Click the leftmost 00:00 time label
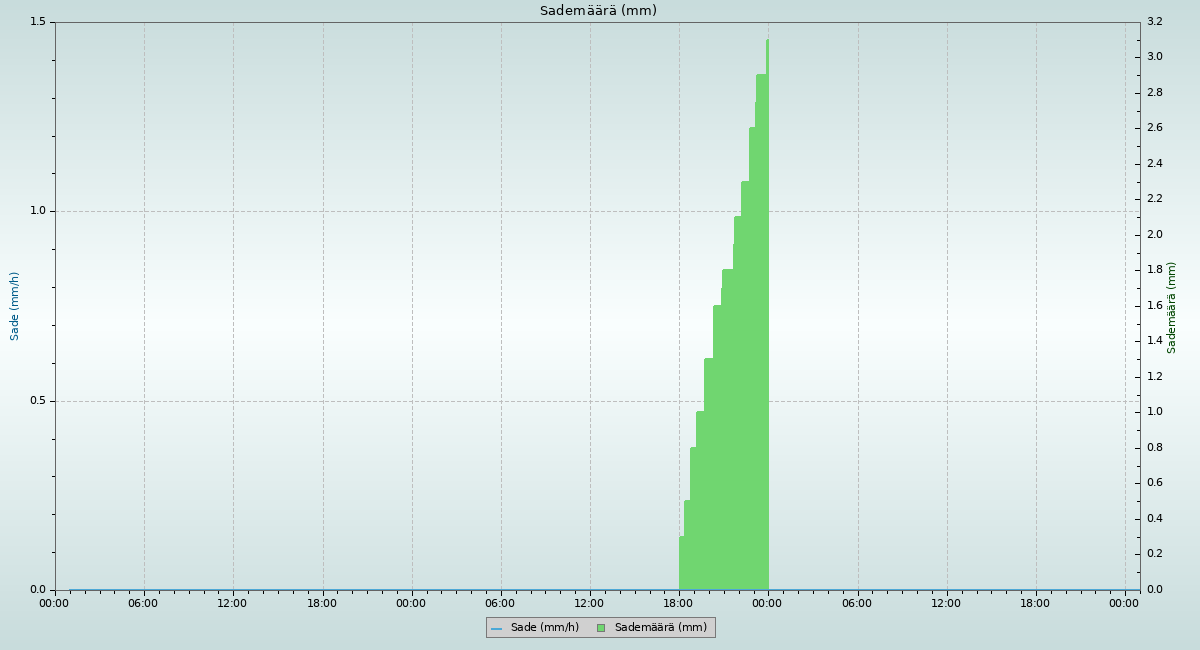The width and height of the screenshot is (1200, 650). pos(55,603)
